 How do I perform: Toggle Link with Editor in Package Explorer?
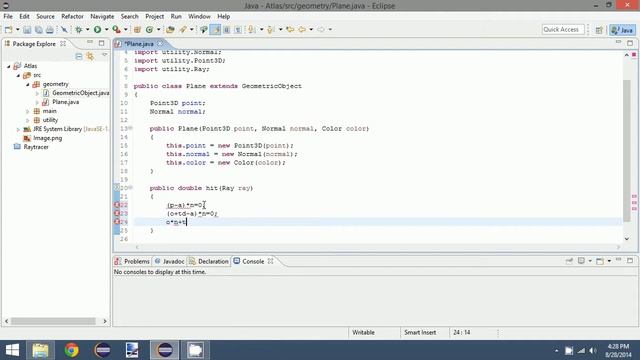90,56
